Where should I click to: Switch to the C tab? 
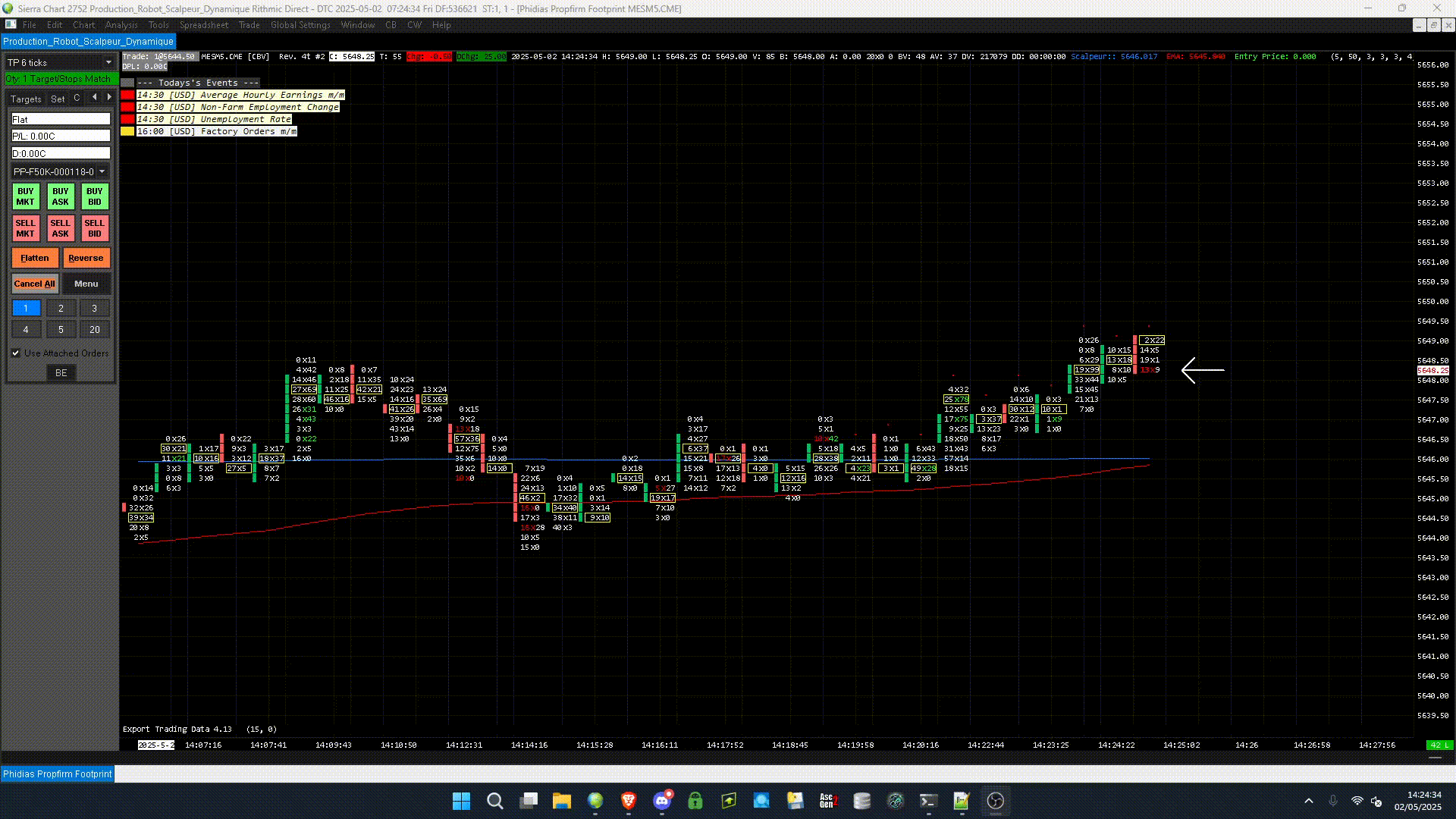(x=77, y=98)
